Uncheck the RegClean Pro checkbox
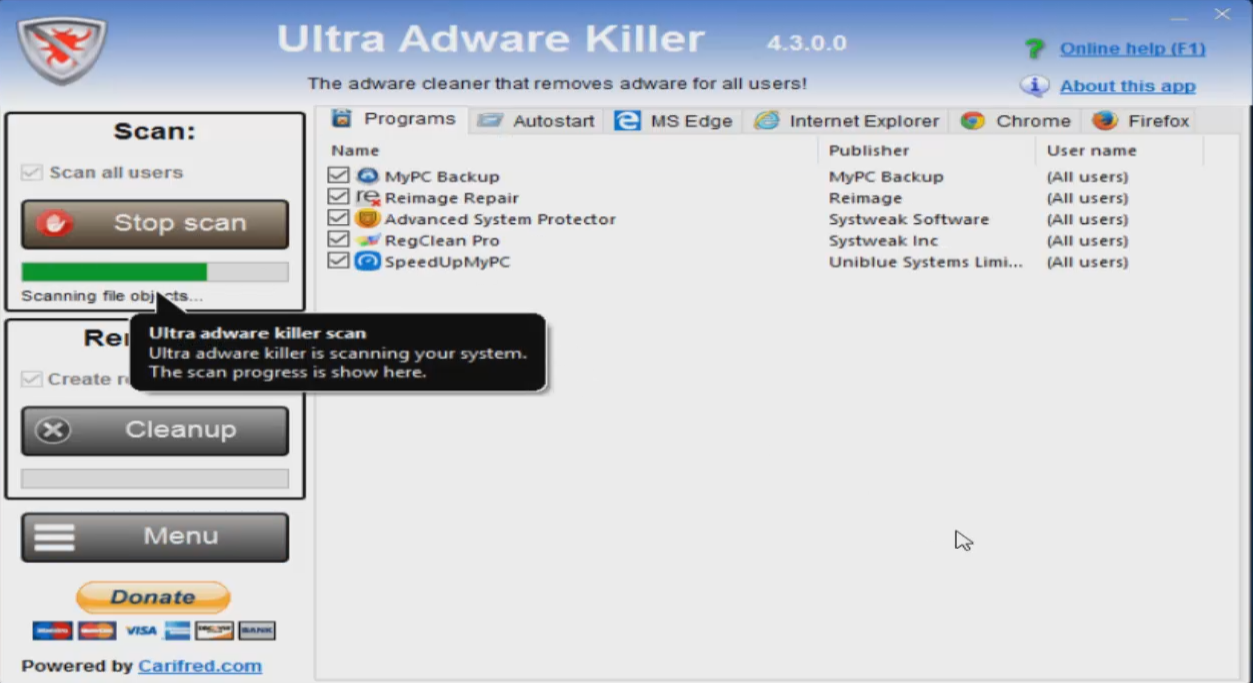 click(x=338, y=240)
